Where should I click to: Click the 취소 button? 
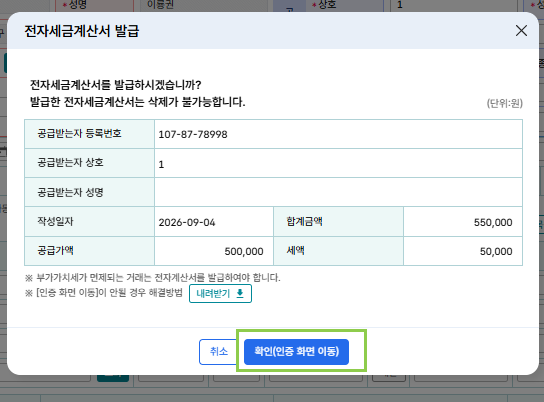[219, 351]
